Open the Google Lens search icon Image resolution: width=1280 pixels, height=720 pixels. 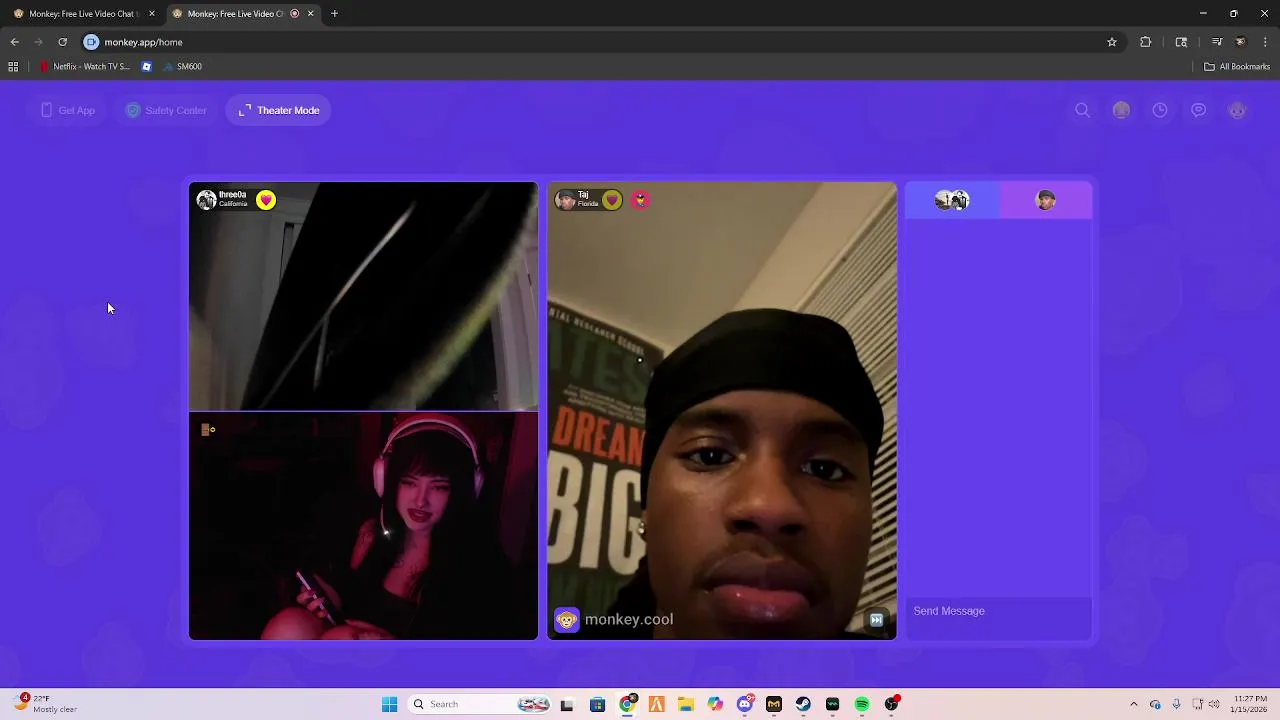(x=1181, y=42)
